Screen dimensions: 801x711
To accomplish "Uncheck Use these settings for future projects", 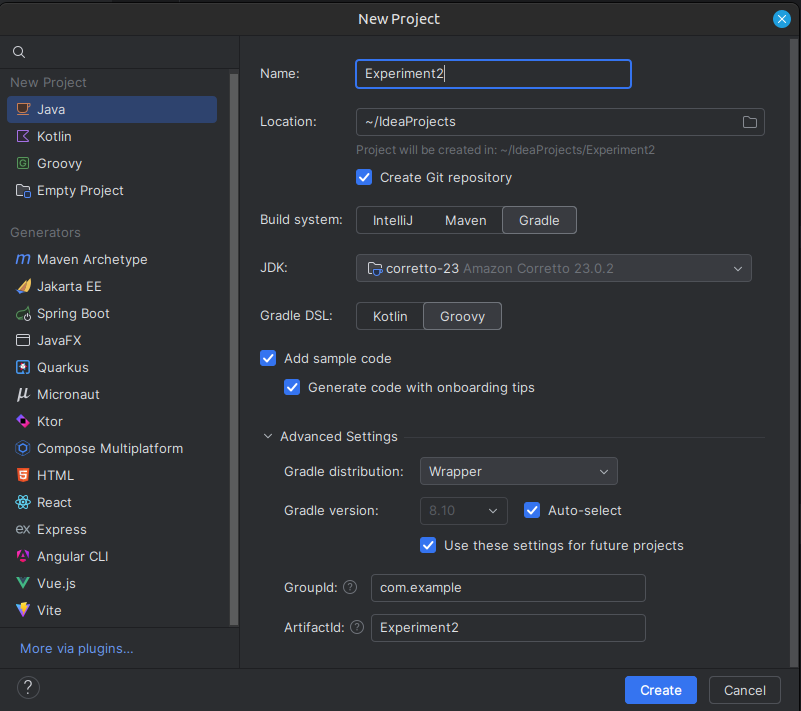I will point(428,546).
